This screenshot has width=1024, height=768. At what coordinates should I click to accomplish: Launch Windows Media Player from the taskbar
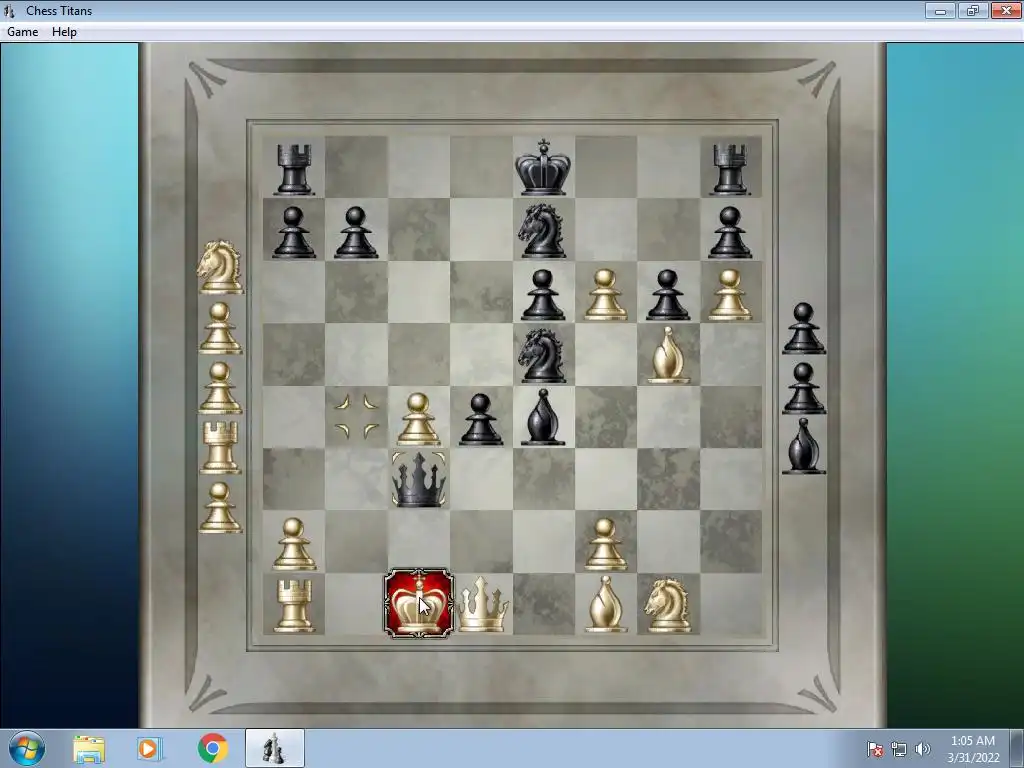point(150,749)
